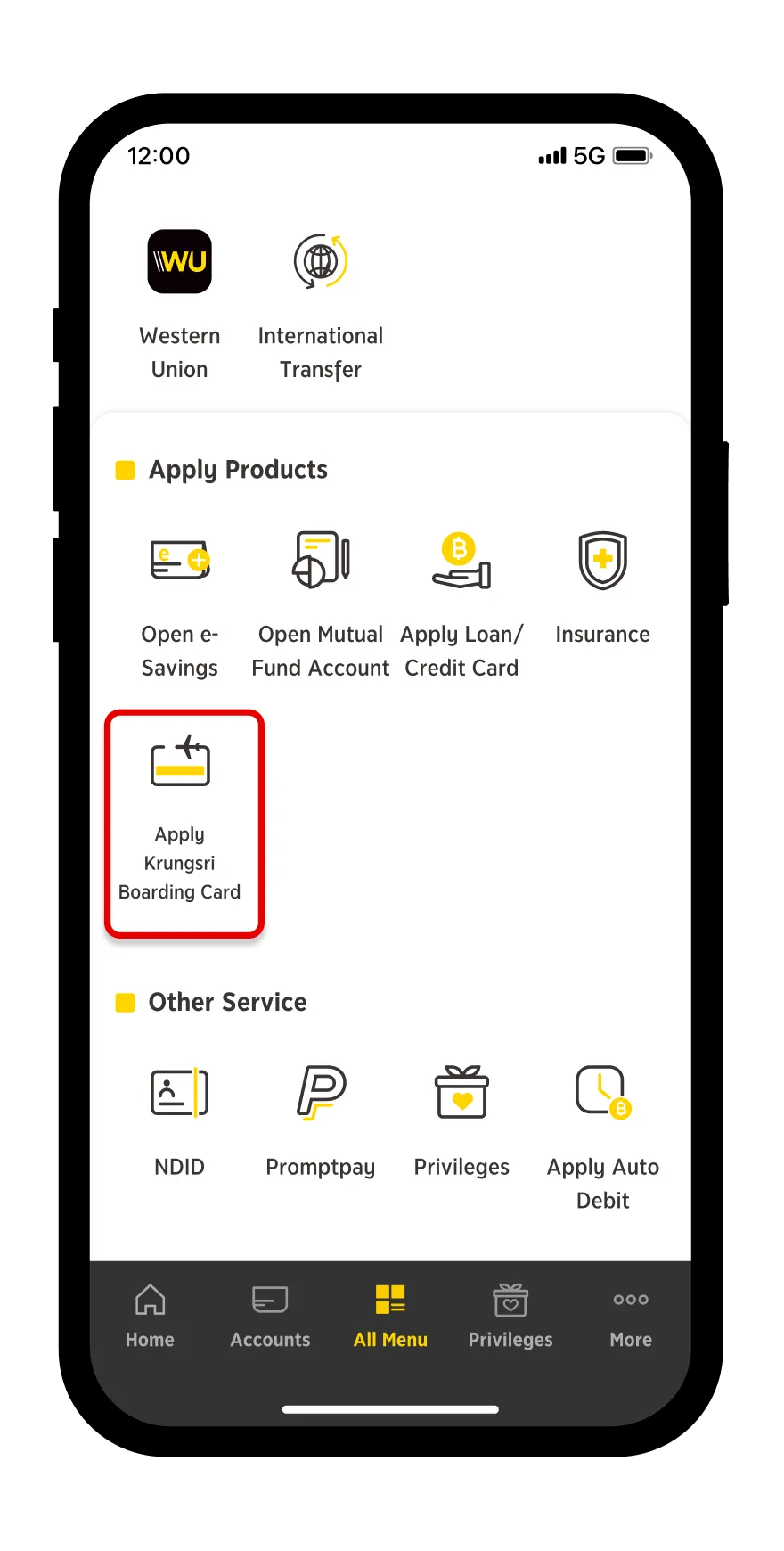784x1551 pixels.
Task: Tap the Apply Krungsri Boarding Card label
Action: (180, 863)
